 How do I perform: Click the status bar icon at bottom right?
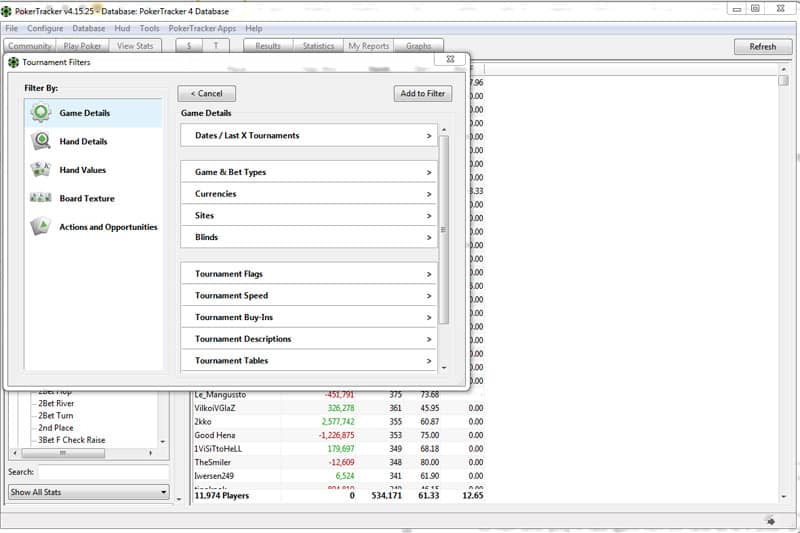coord(771,521)
